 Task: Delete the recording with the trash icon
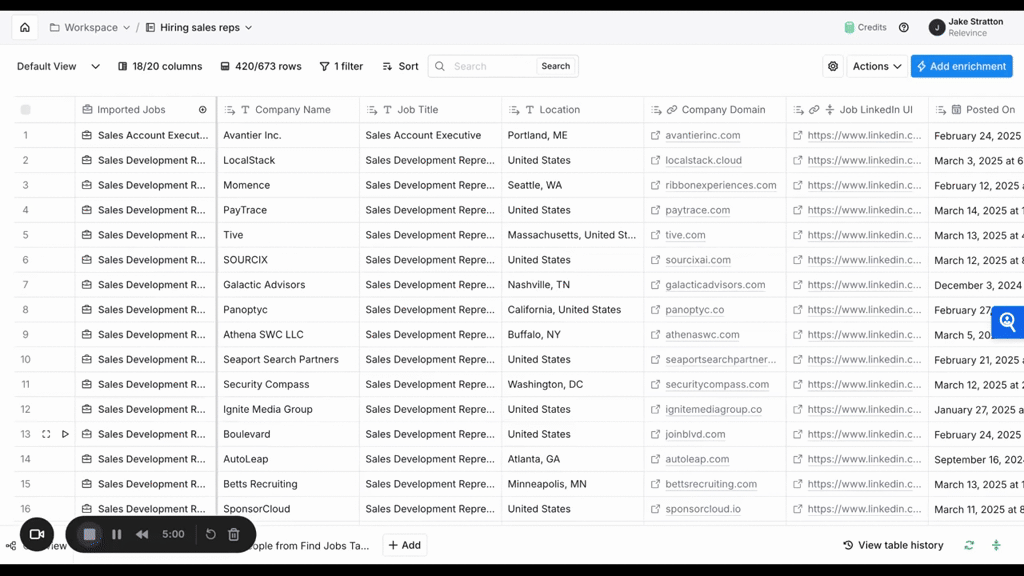(234, 534)
